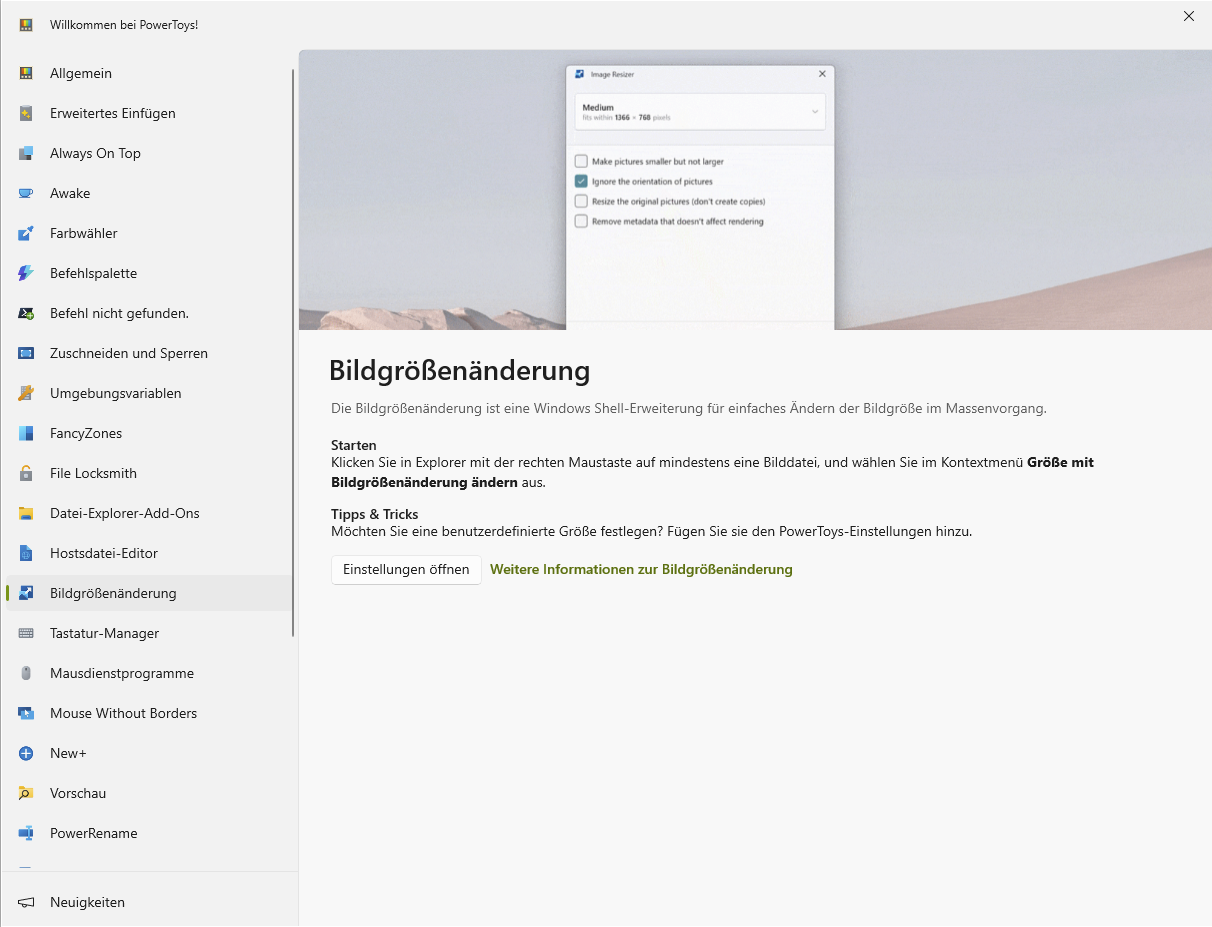Open Umgebungsvariablen page

point(149,393)
